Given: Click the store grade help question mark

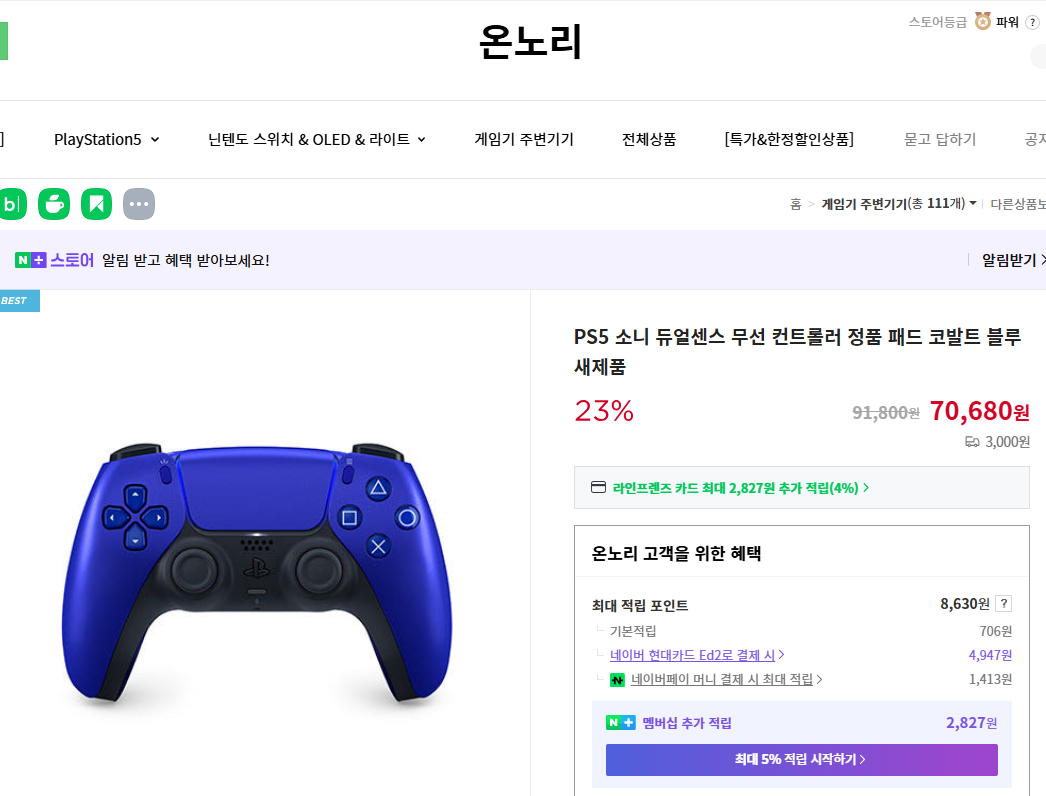Looking at the screenshot, I should tap(1032, 22).
